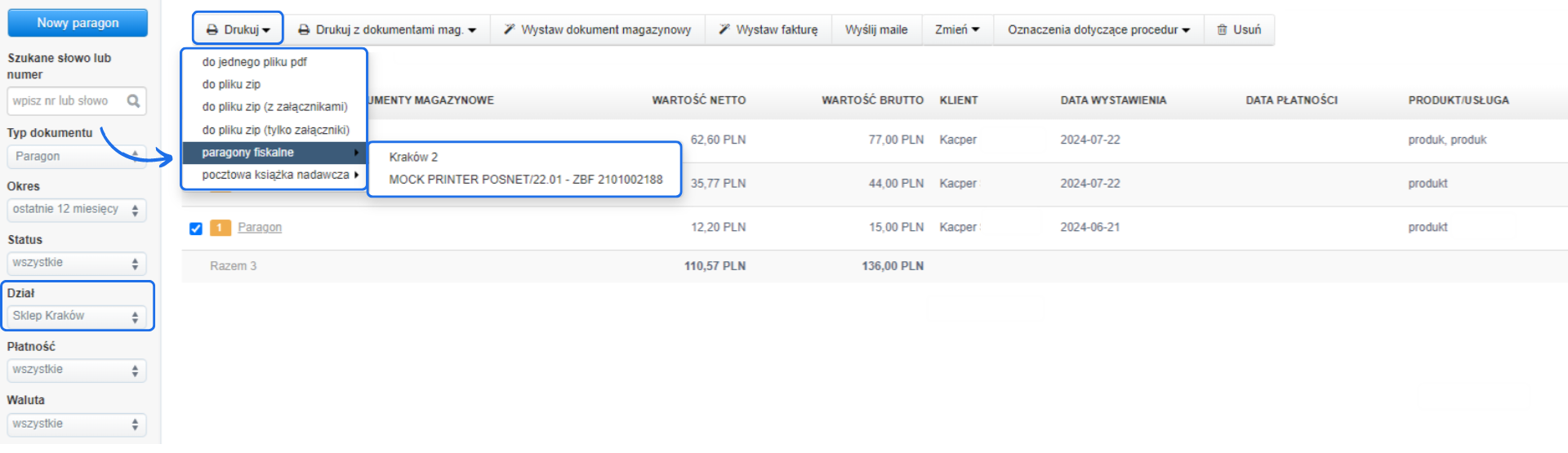Open the Okres period dropdown
This screenshot has width=1568, height=453.
click(76, 210)
